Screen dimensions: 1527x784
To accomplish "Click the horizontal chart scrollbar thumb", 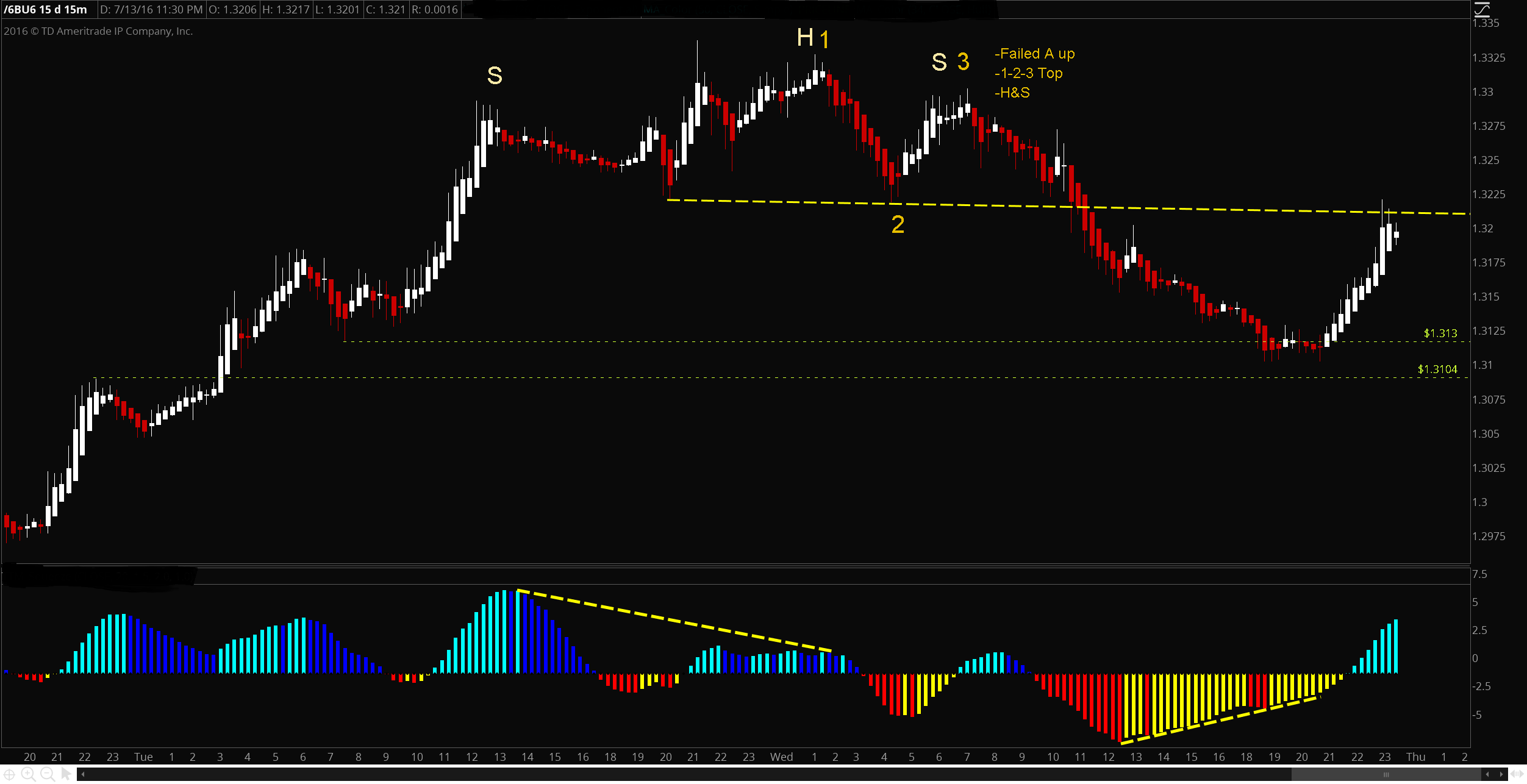I will [x=1386, y=774].
